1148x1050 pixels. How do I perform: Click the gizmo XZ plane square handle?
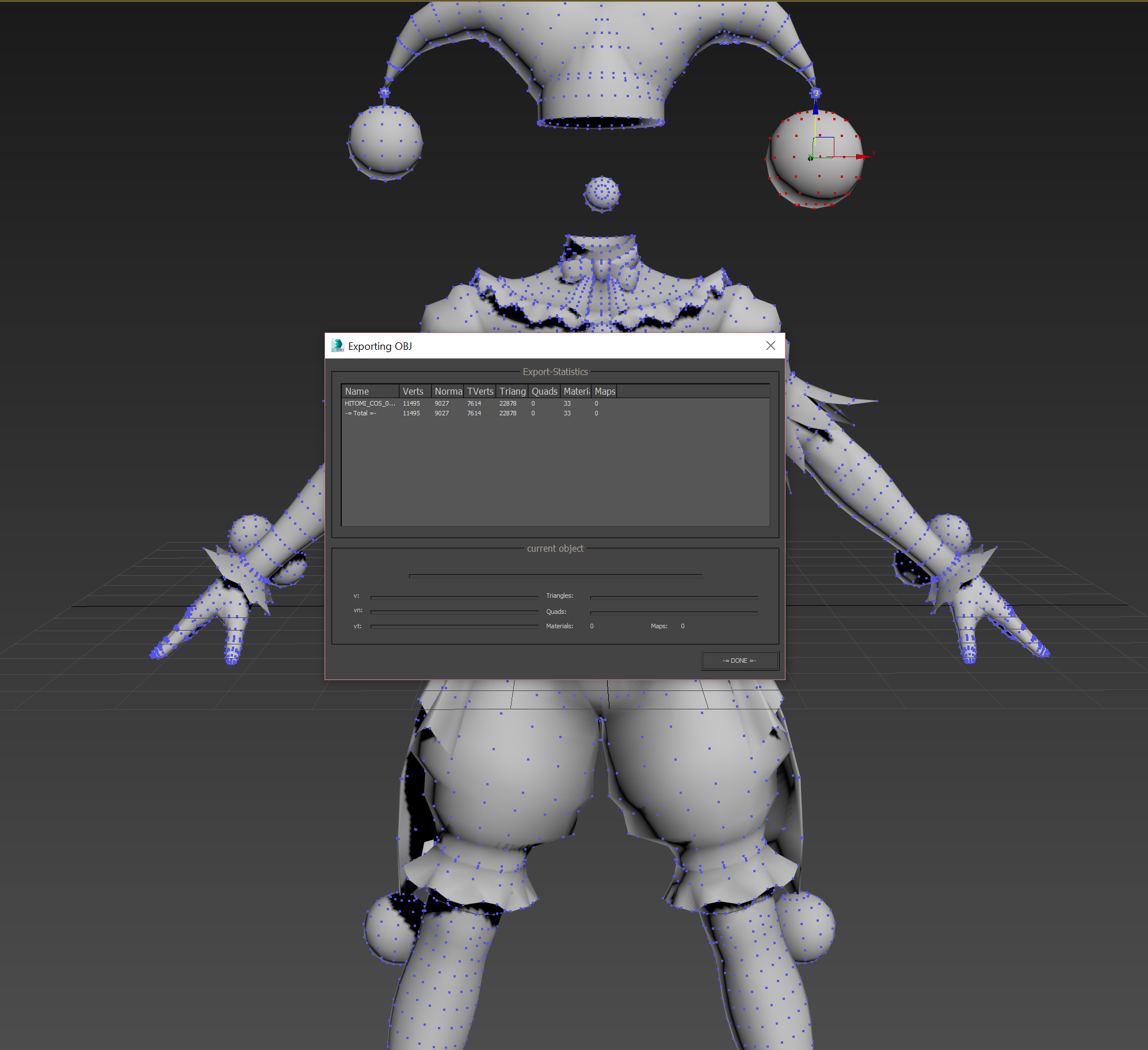tap(825, 146)
